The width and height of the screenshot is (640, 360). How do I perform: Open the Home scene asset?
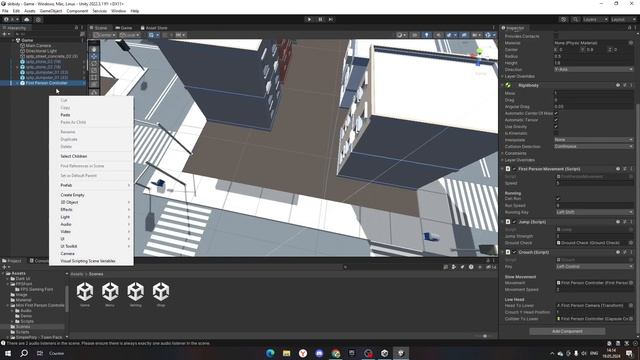point(85,294)
